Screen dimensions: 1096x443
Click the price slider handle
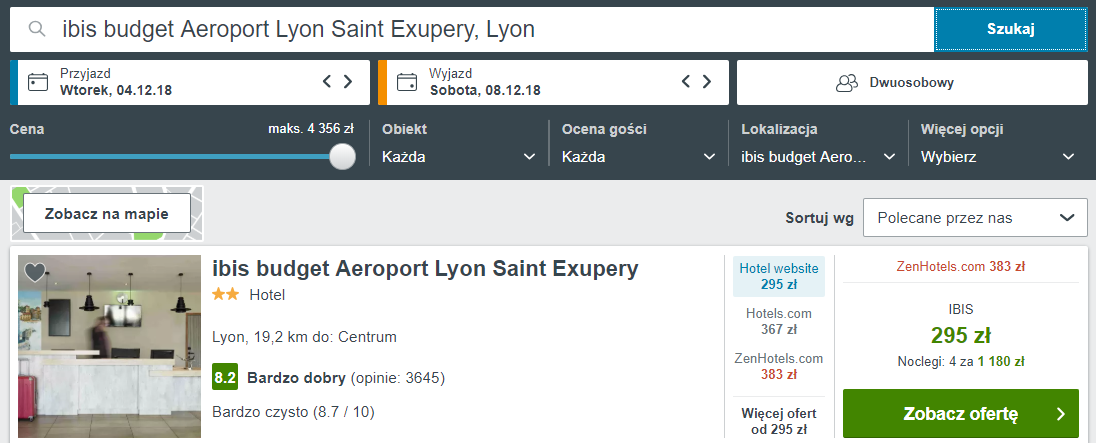coord(343,156)
